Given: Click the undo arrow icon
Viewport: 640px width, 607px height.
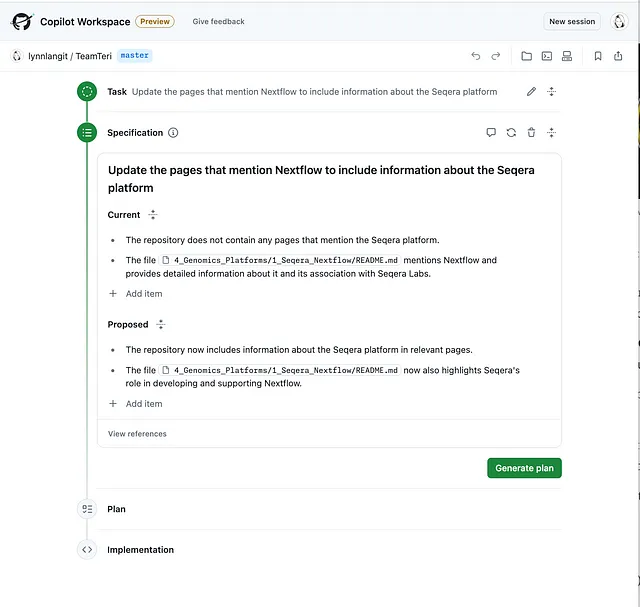Looking at the screenshot, I should click(x=476, y=56).
